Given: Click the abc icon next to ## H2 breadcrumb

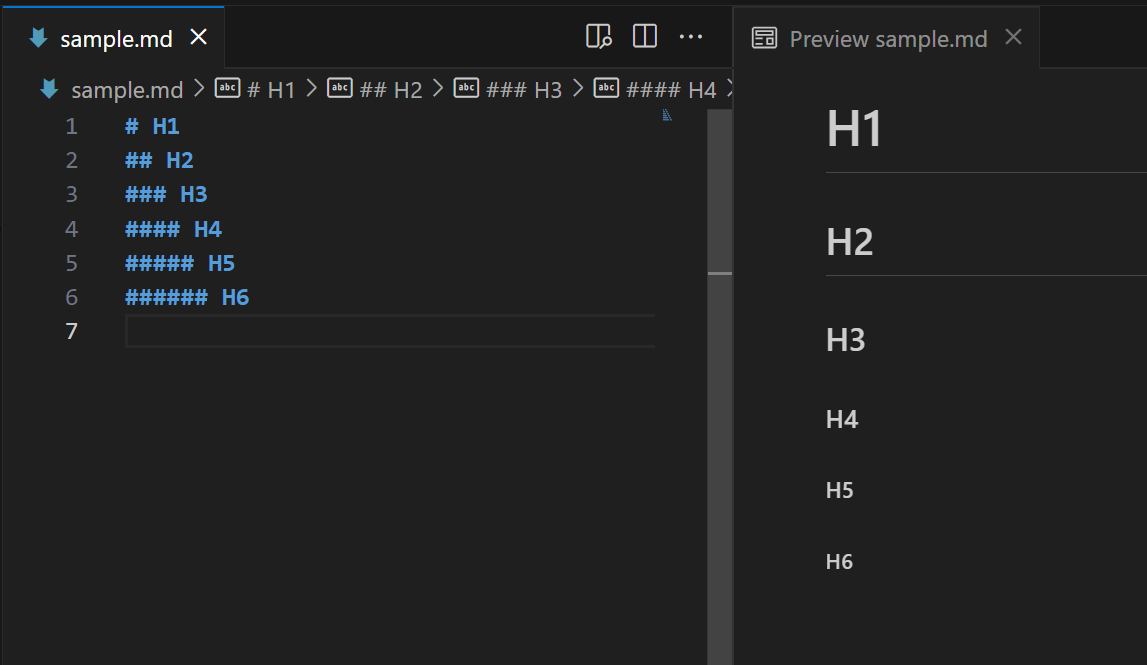Looking at the screenshot, I should (340, 88).
